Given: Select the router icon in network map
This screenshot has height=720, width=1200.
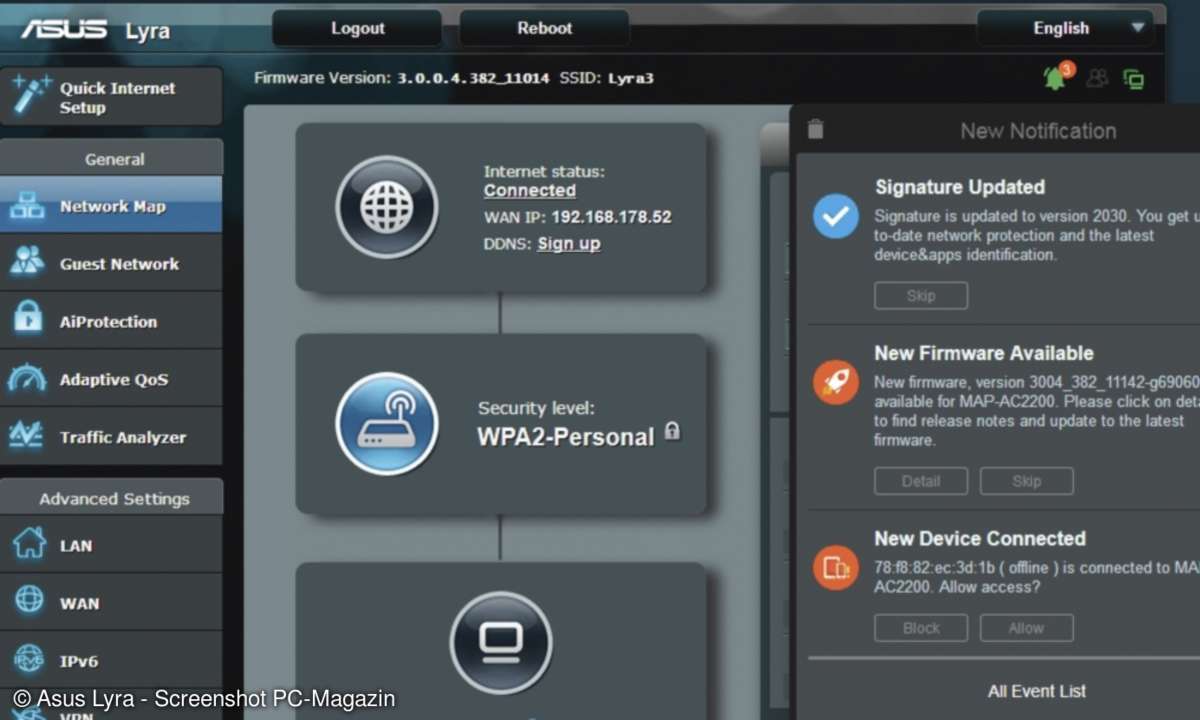Looking at the screenshot, I should [386, 423].
